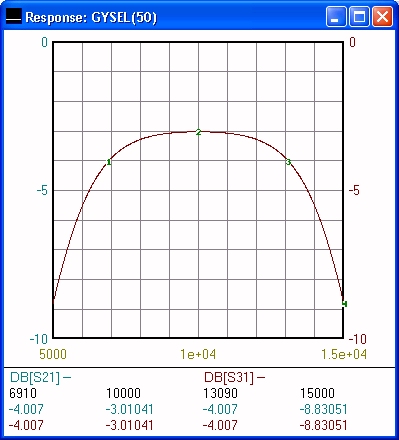Select marker 3 on the curve
Image resolution: width=399 pixels, height=440 pixels.
288,162
